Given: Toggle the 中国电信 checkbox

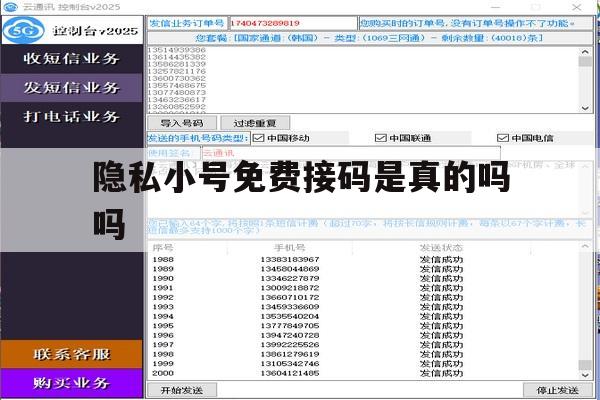Looking at the screenshot, I should [x=502, y=138].
